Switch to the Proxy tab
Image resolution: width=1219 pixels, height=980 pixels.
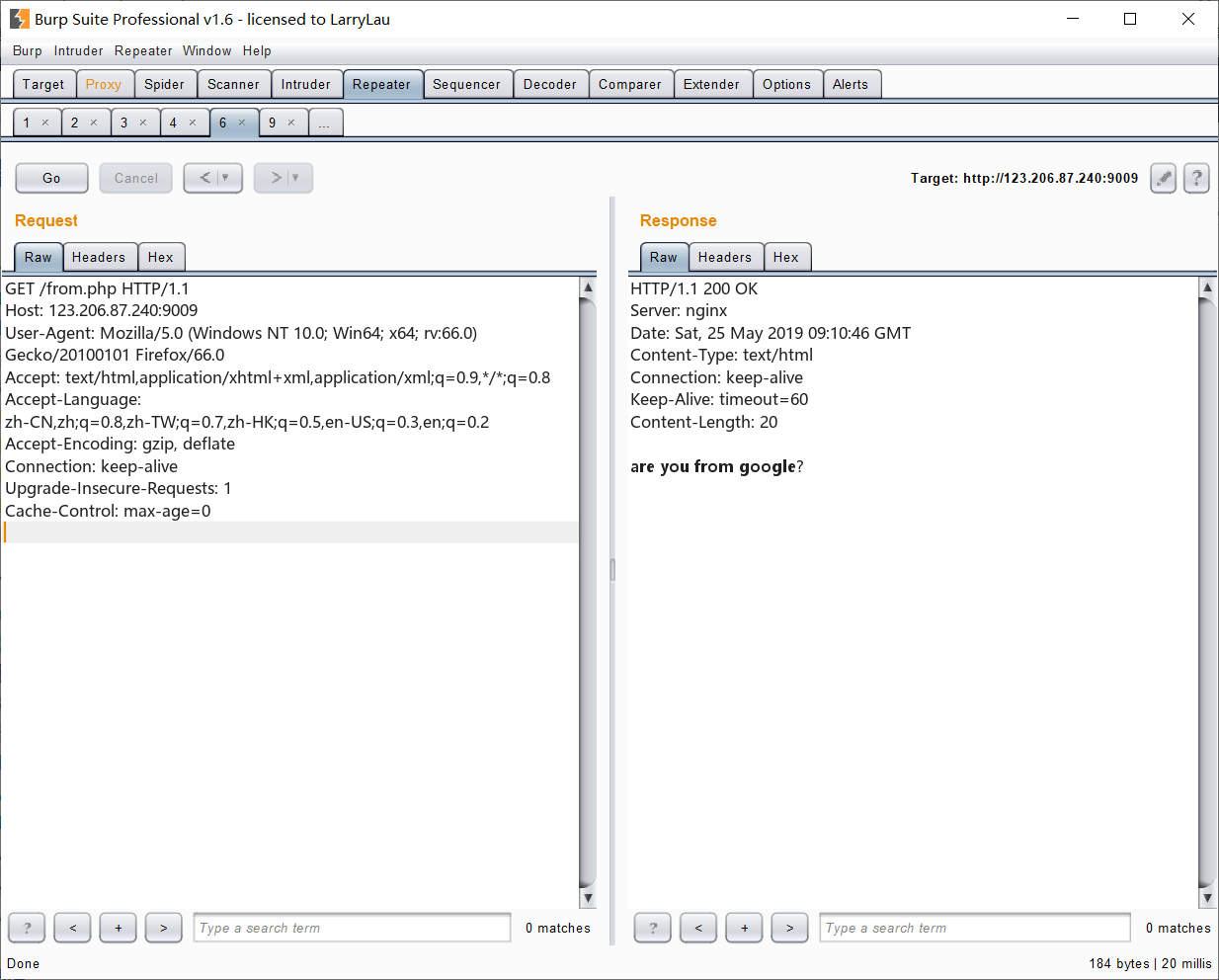(x=104, y=84)
